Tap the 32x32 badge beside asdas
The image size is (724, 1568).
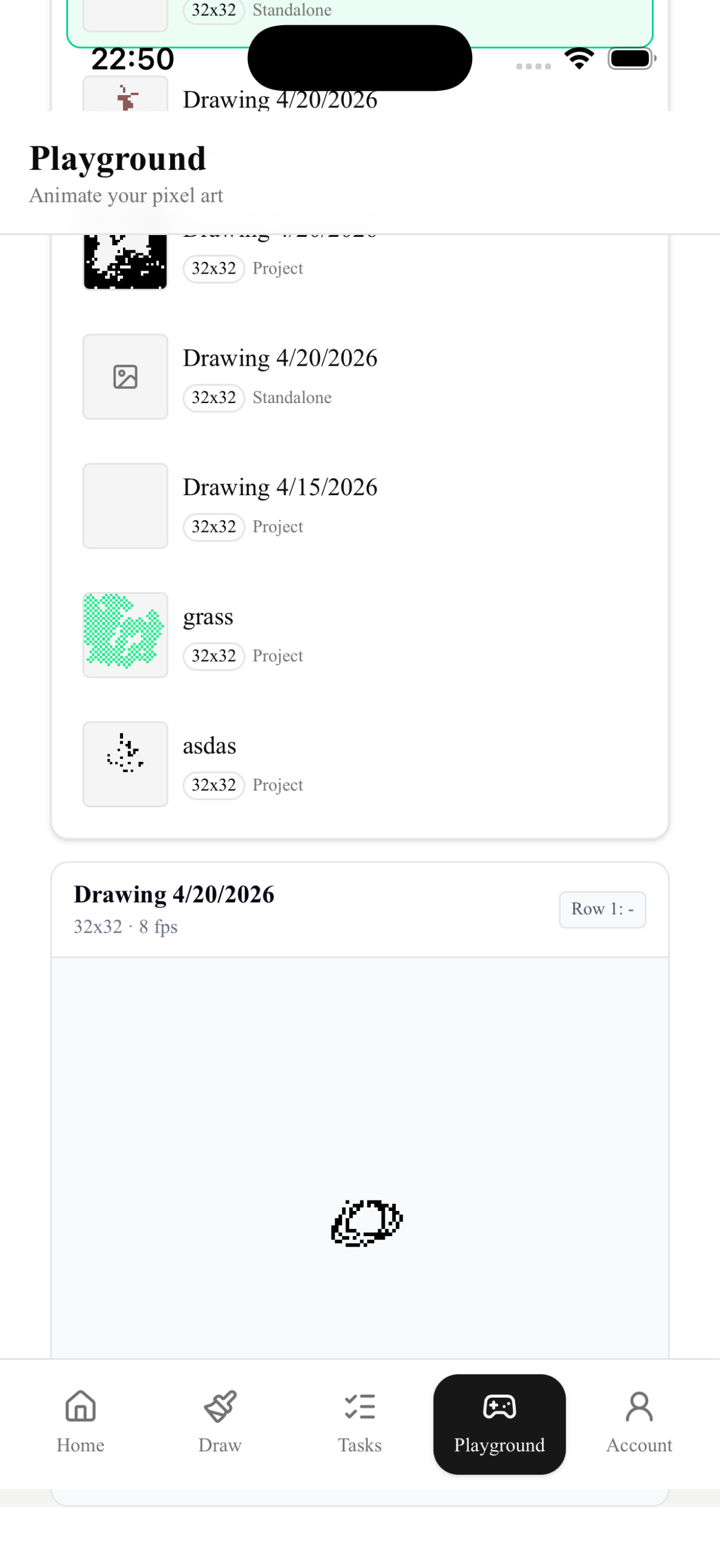215,789
